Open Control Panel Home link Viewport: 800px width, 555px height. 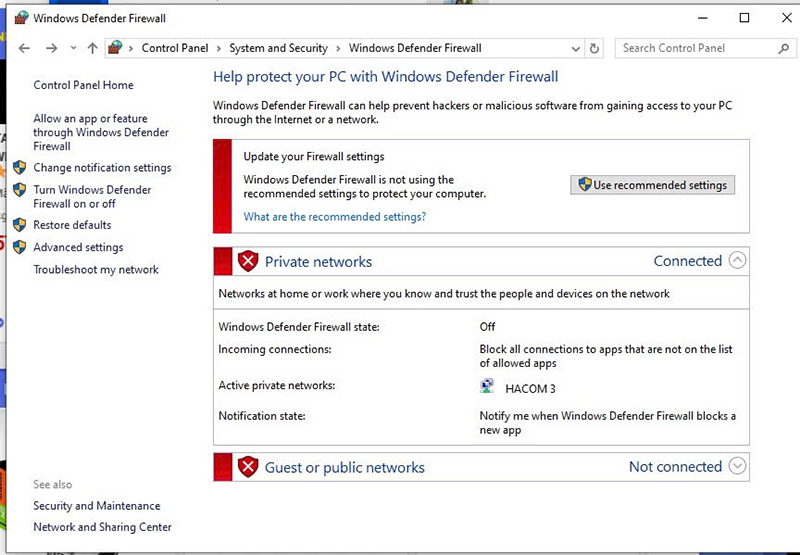point(84,85)
